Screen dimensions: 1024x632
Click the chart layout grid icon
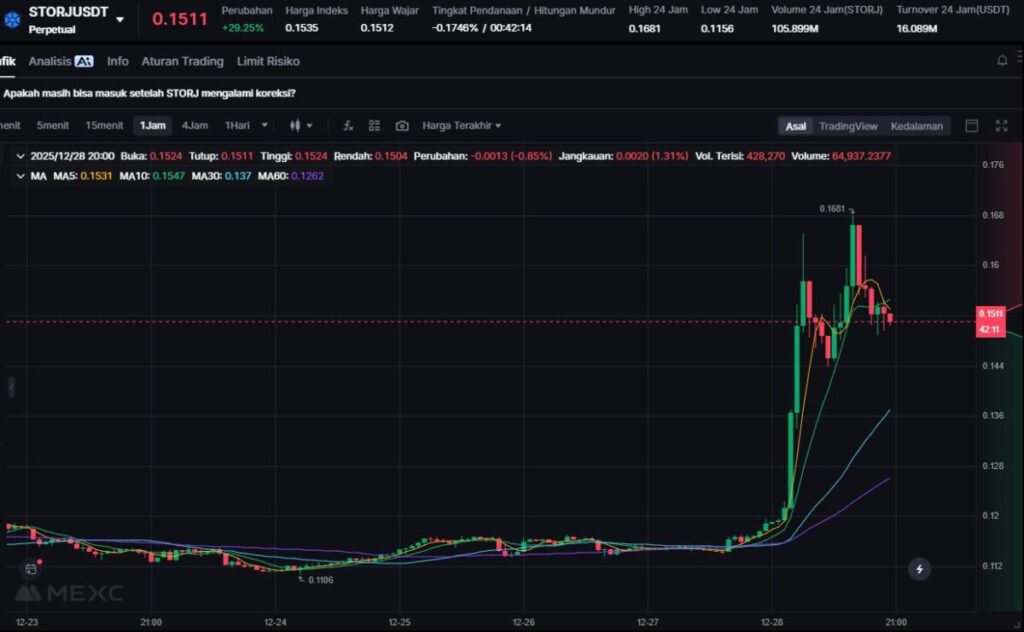point(374,126)
